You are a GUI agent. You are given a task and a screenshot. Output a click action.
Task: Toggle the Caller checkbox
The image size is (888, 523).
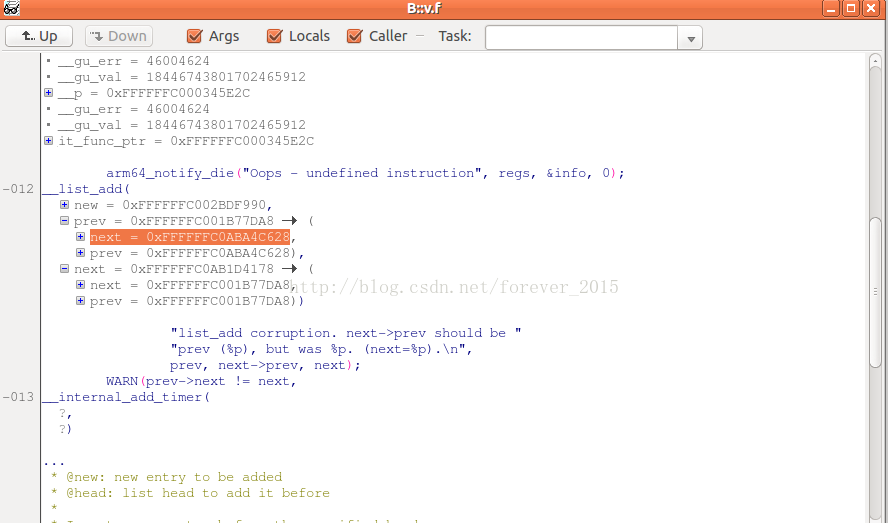[355, 36]
